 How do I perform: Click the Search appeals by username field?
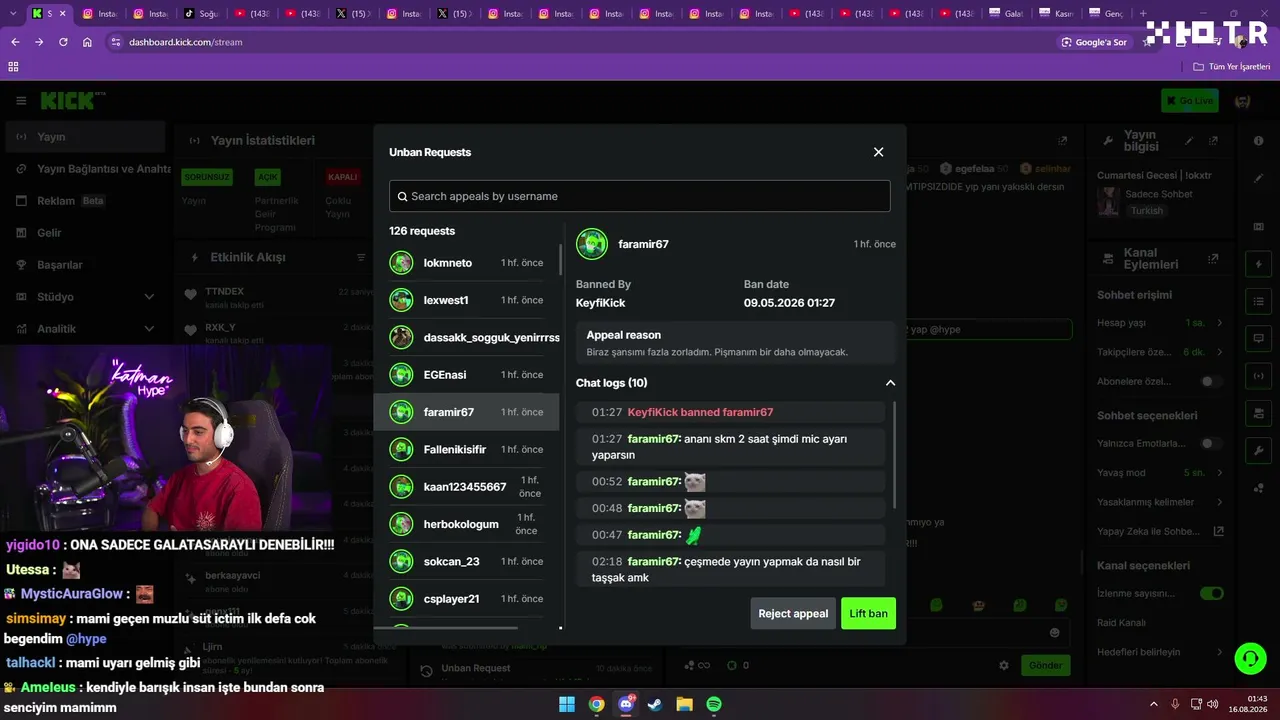click(x=640, y=196)
